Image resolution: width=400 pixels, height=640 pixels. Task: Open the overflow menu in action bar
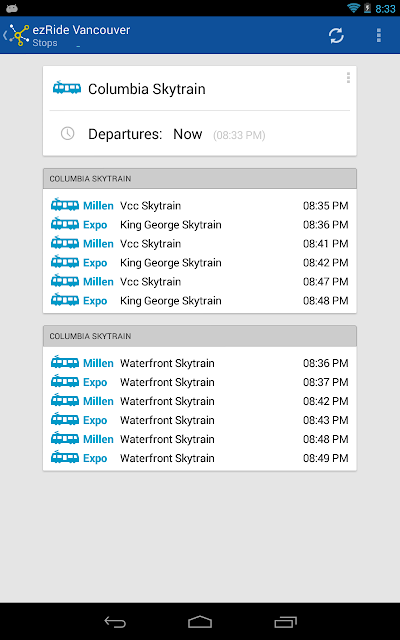pos(379,36)
